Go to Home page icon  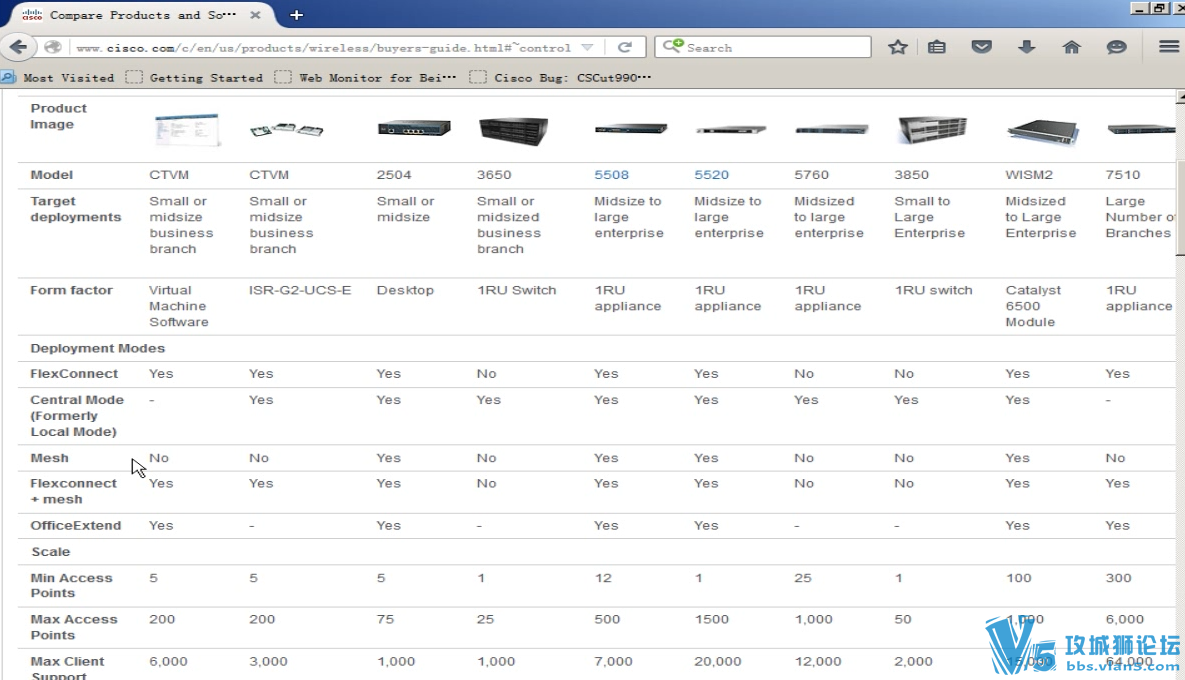coord(1071,47)
